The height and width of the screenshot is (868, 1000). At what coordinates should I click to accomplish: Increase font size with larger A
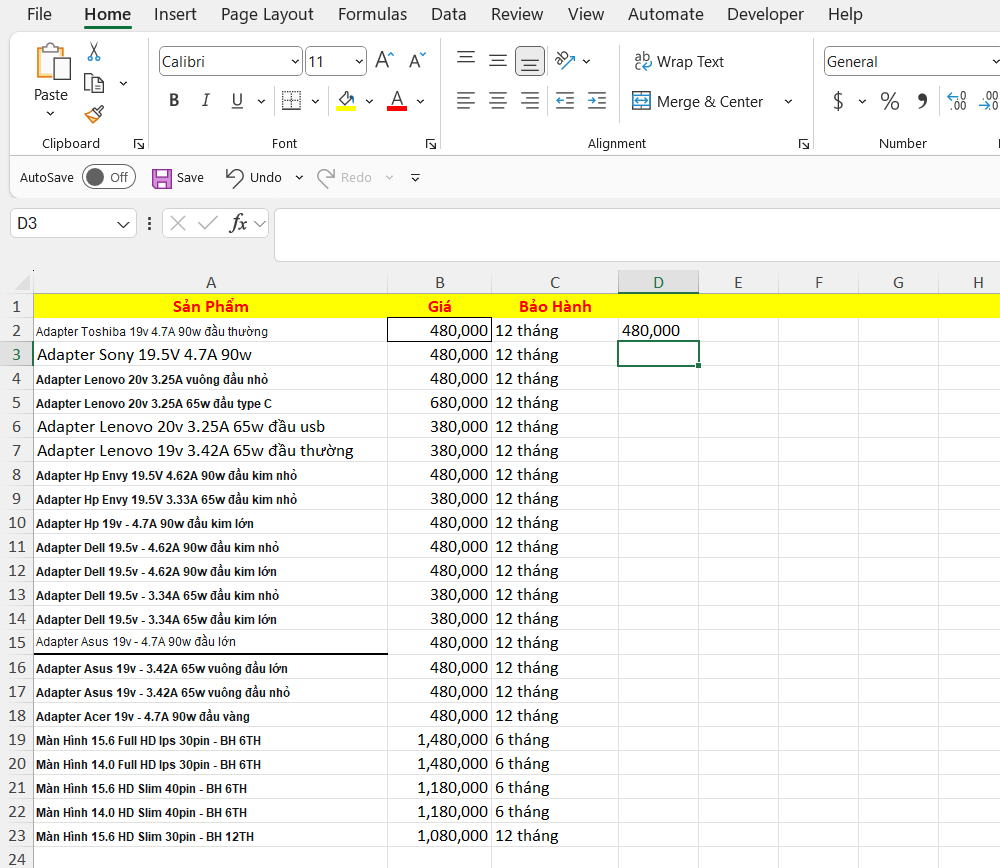click(384, 62)
